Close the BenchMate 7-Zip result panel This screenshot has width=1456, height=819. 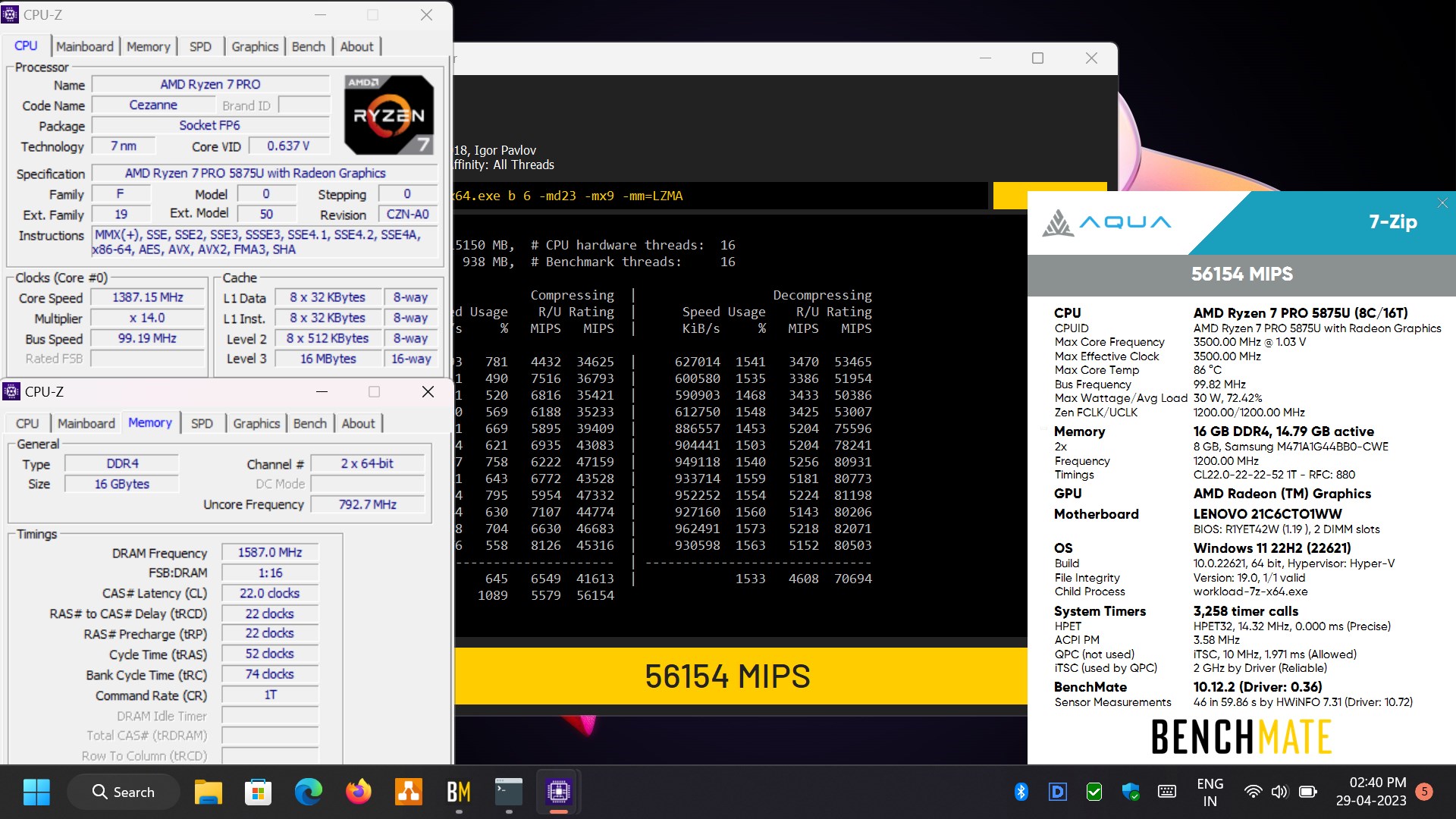pos(1442,202)
